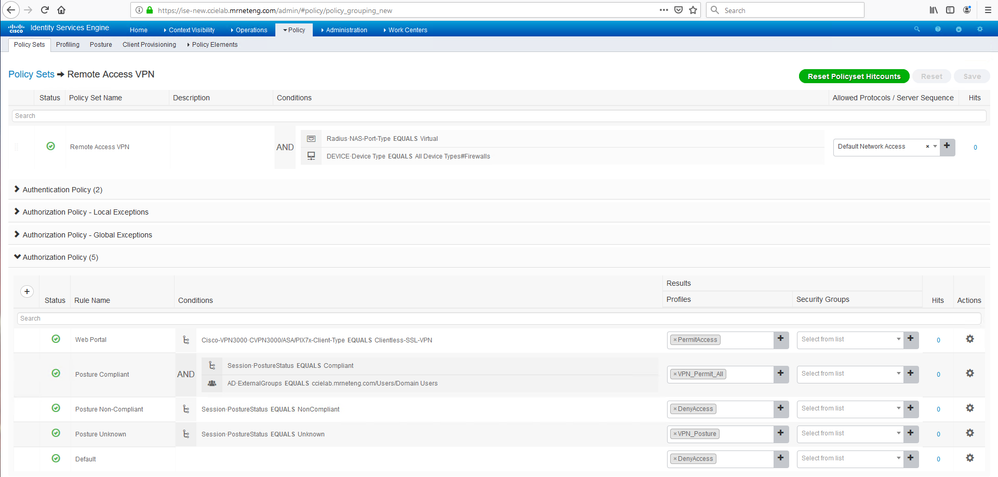Open gear actions for Web Portal rule
The image size is (998, 477).
pyautogui.click(x=969, y=339)
